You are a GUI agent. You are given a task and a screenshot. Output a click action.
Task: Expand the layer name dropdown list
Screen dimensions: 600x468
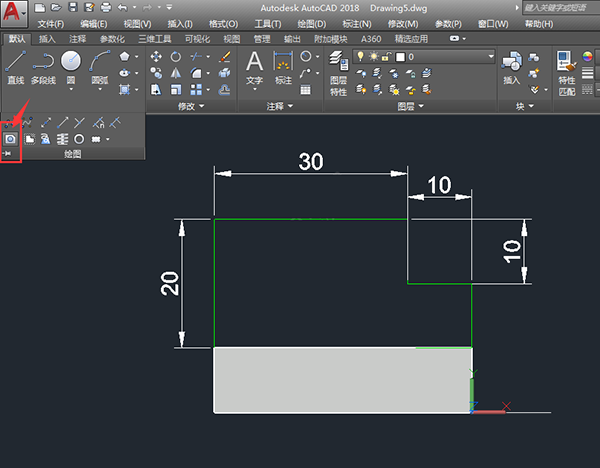(491, 57)
